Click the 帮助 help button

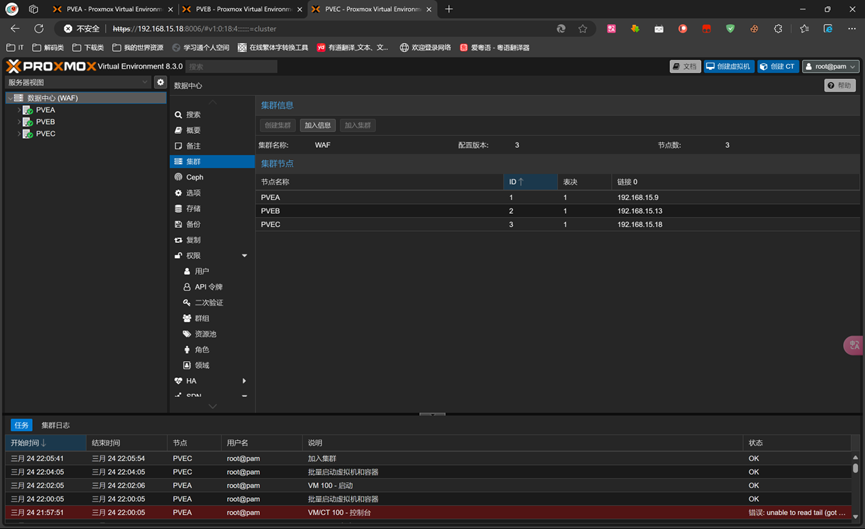point(840,86)
